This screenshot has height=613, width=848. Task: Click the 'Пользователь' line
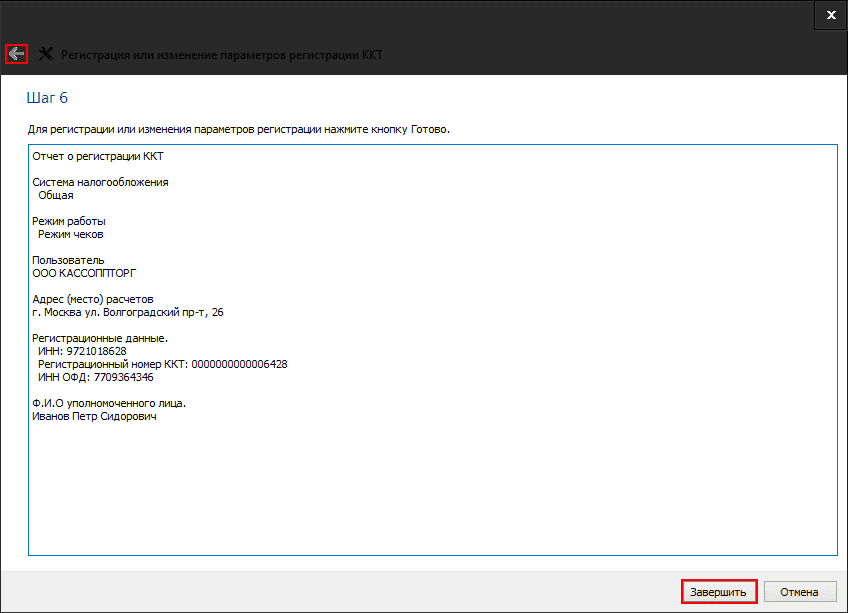[x=68, y=260]
